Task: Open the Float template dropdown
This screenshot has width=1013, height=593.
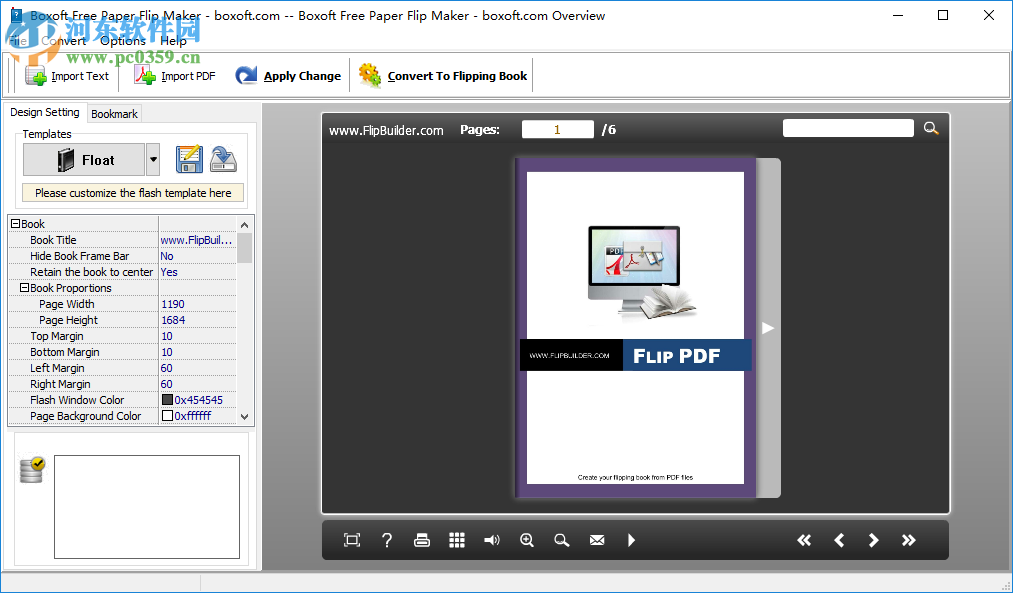Action: click(x=153, y=159)
